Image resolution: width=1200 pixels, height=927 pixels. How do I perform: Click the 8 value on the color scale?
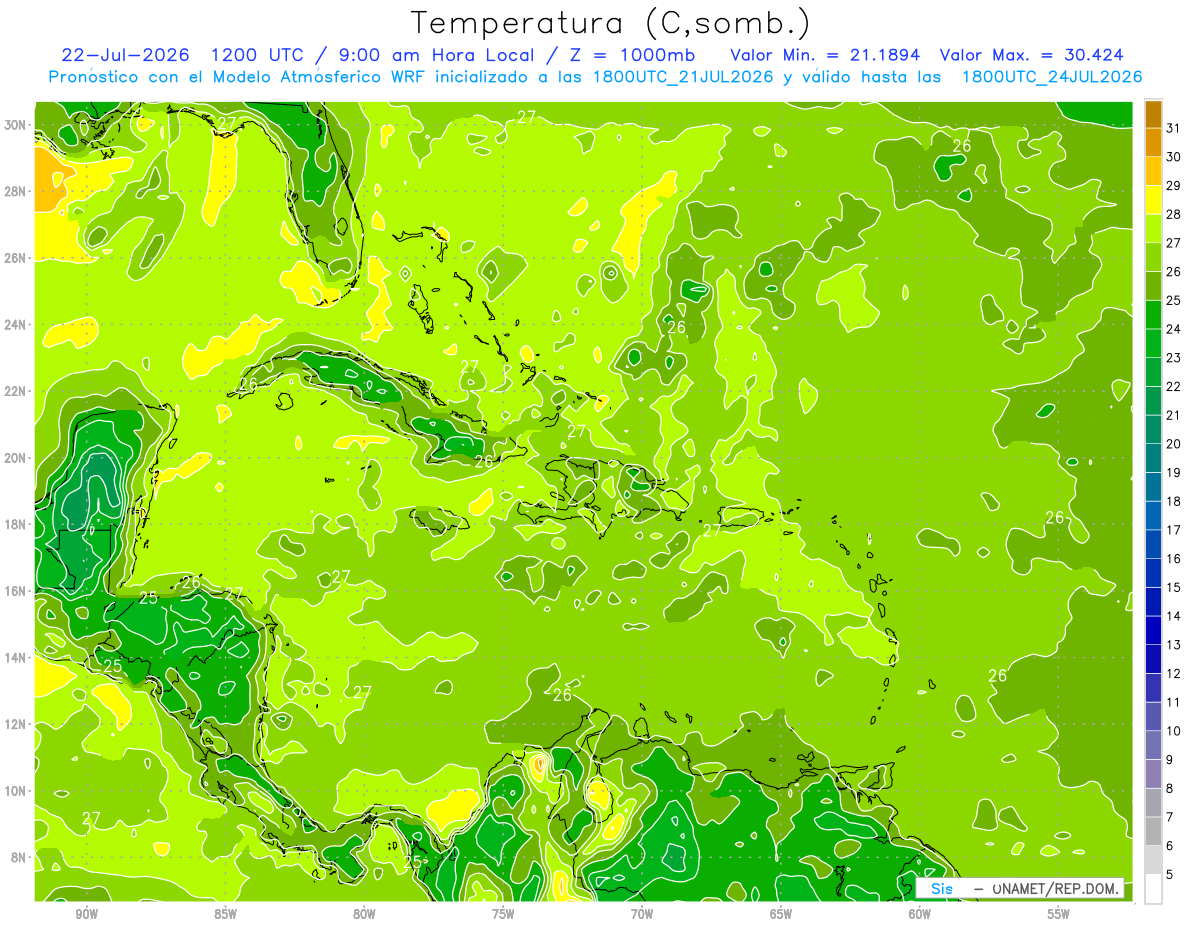coord(1170,789)
